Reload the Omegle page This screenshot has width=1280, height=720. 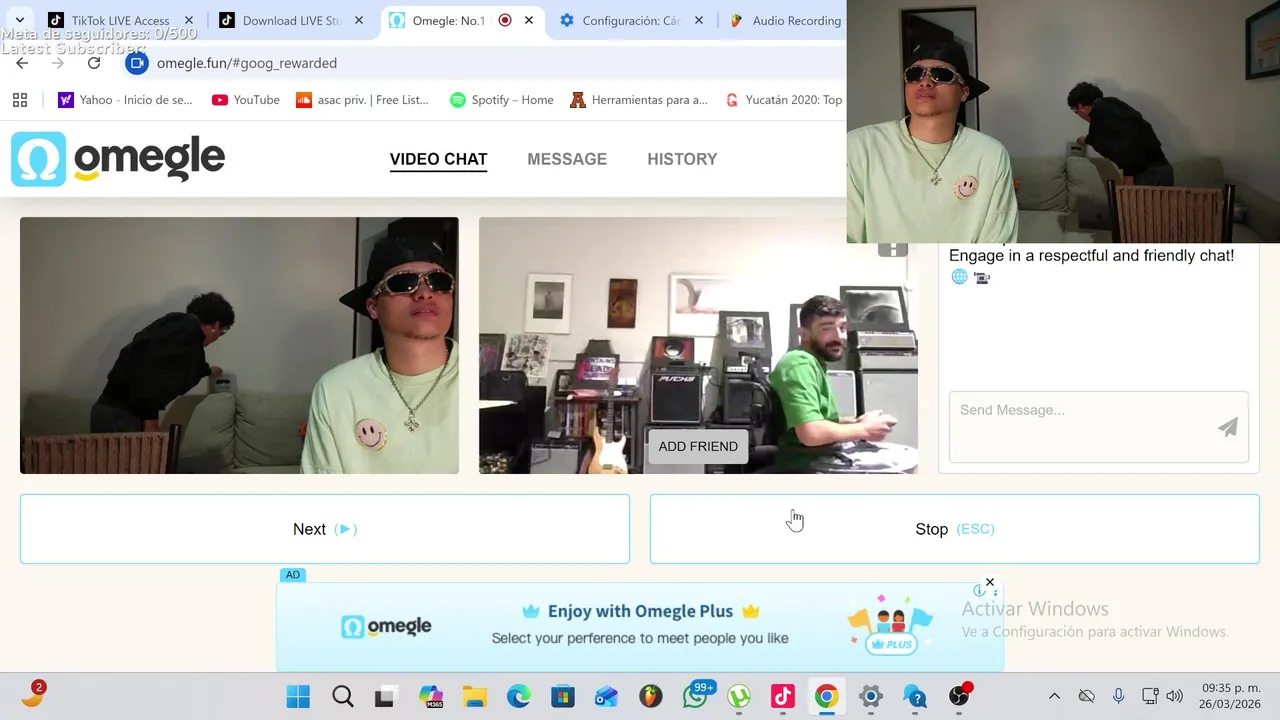click(94, 63)
